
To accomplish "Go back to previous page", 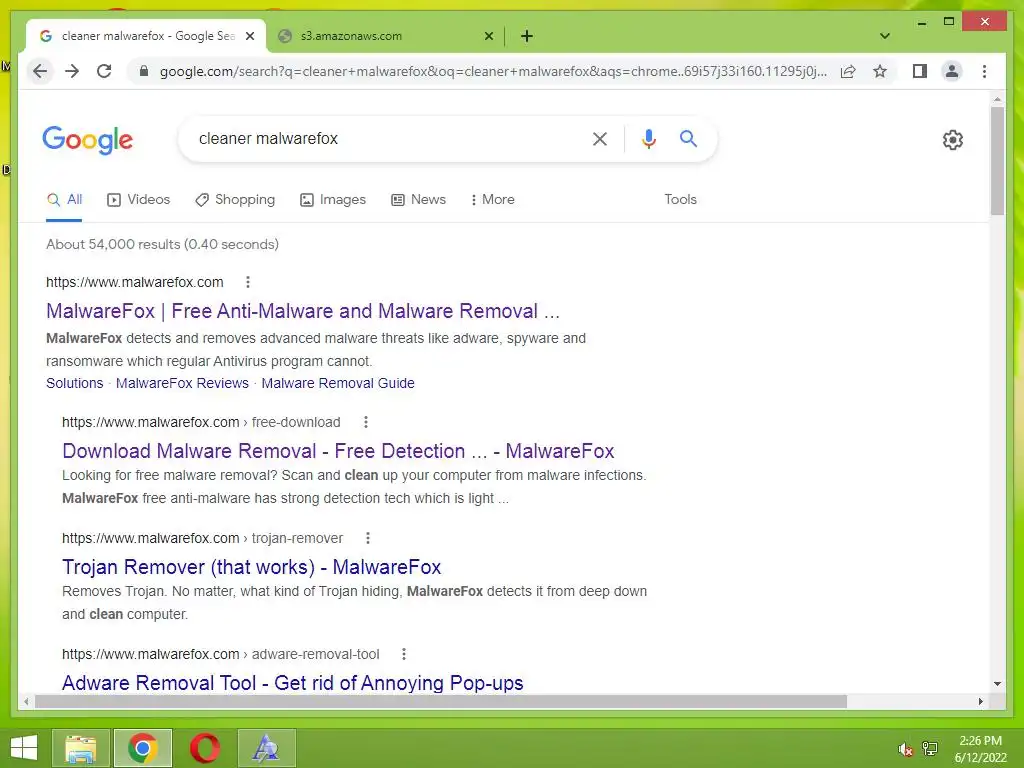I will pyautogui.click(x=40, y=71).
